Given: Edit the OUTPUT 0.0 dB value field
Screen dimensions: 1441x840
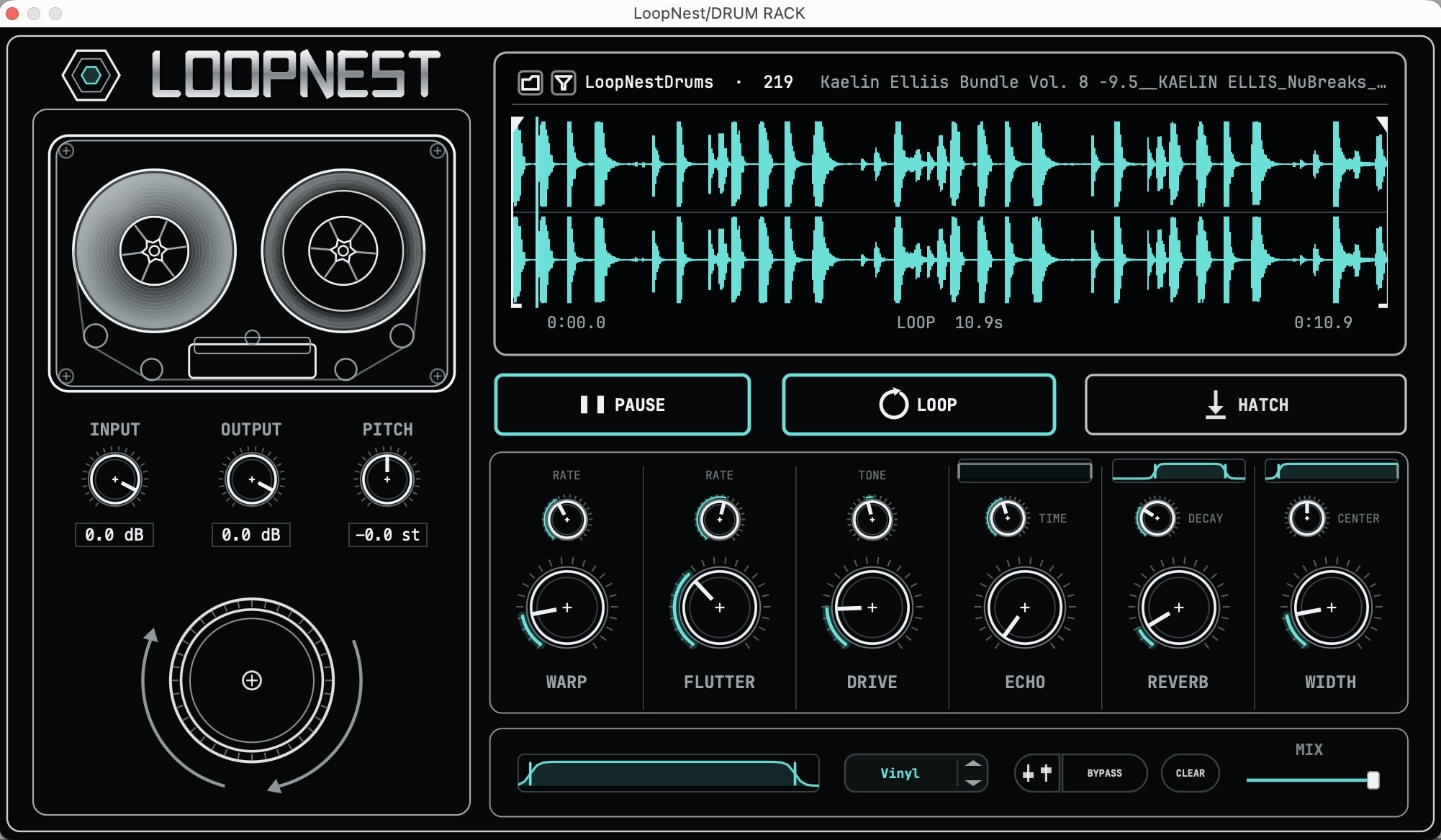Looking at the screenshot, I should (251, 535).
